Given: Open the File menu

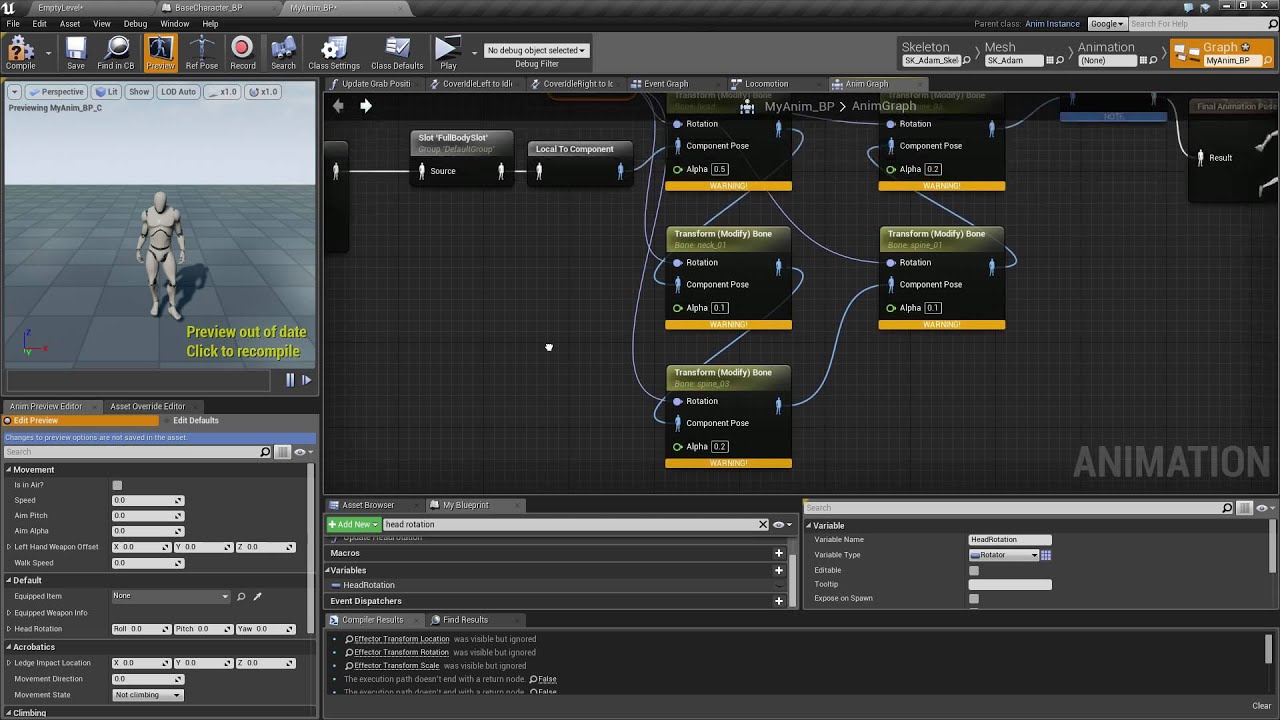Looking at the screenshot, I should 13,24.
